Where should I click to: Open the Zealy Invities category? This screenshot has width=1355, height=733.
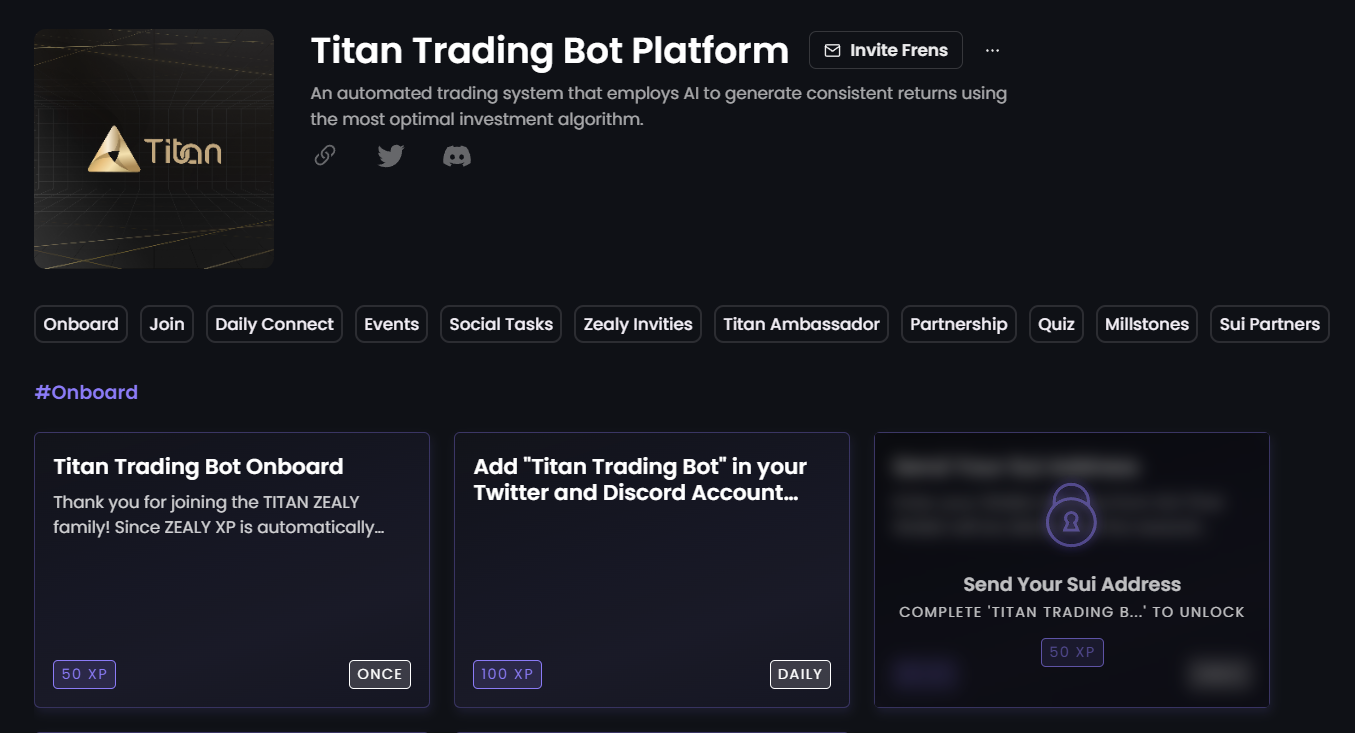click(637, 323)
